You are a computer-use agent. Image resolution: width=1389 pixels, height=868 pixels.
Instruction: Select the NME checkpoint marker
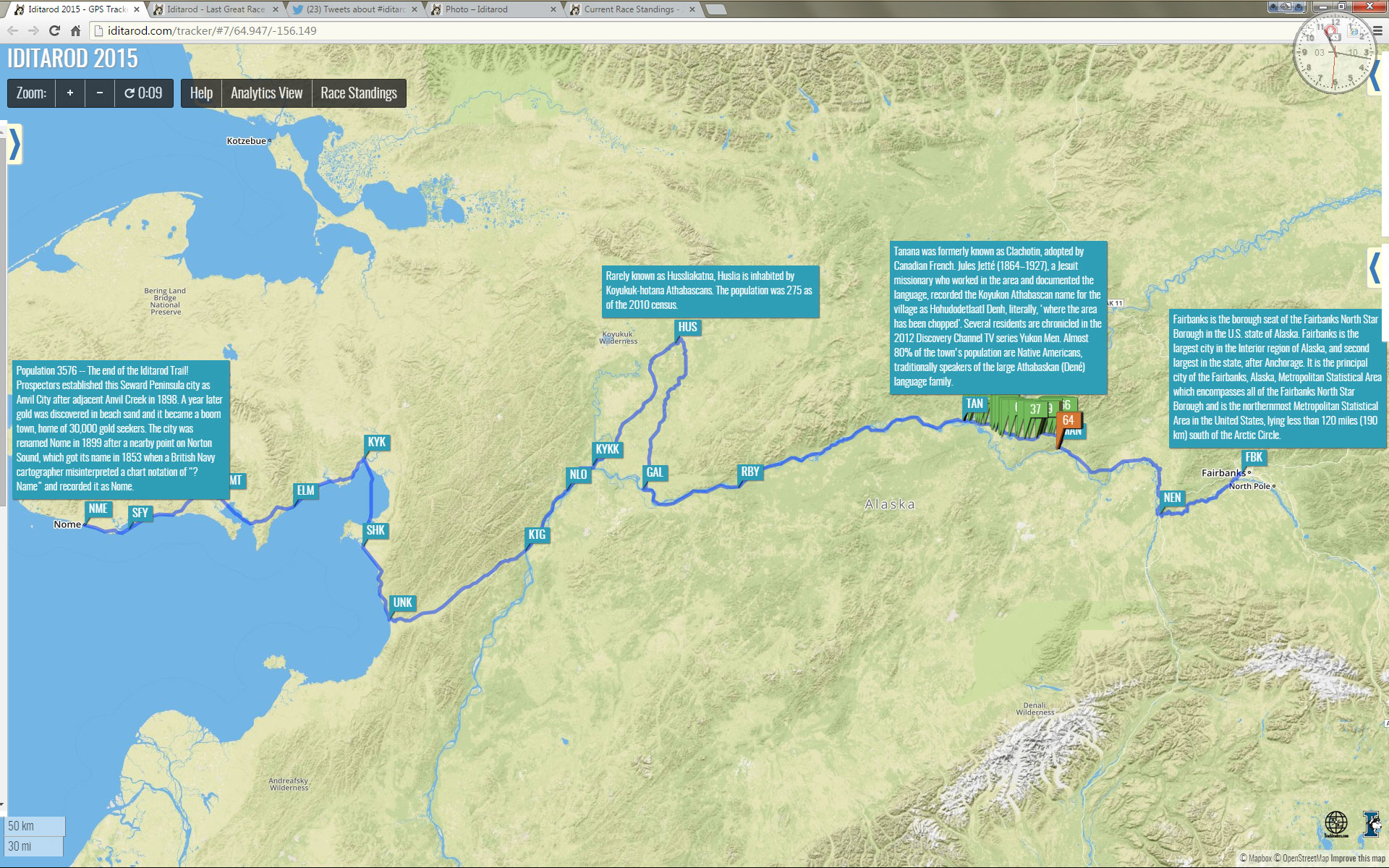pos(98,509)
